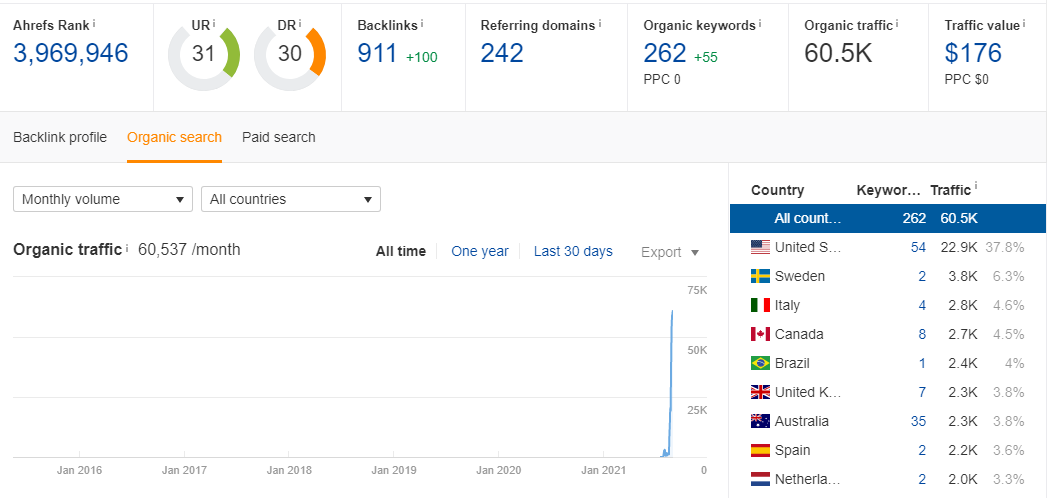
Task: Click Australia keyword count 35
Action: [918, 421]
